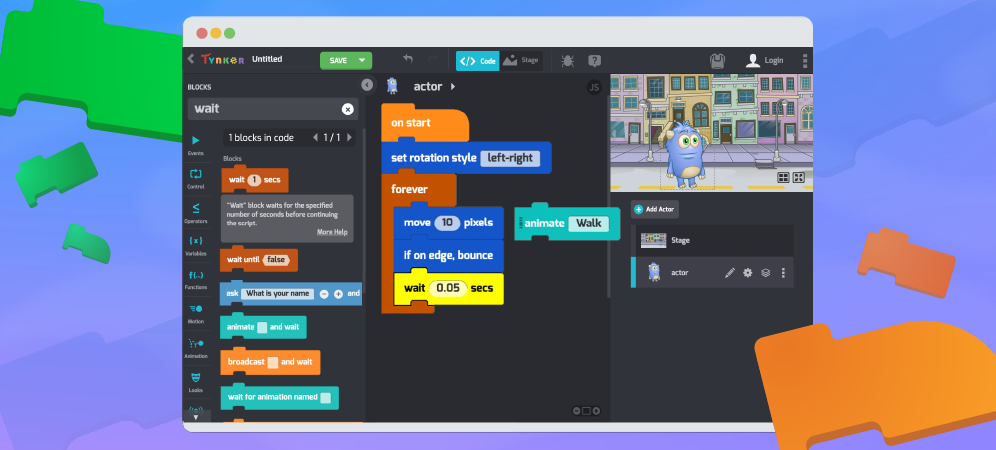The image size is (996, 450).
Task: Select the Variables block category
Action: click(x=196, y=245)
